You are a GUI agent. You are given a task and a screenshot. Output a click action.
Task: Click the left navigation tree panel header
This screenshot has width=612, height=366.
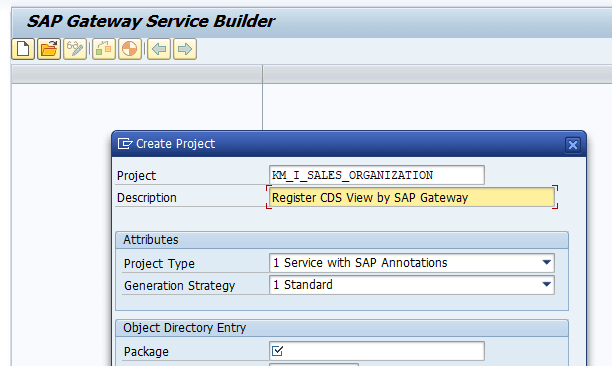[x=137, y=74]
